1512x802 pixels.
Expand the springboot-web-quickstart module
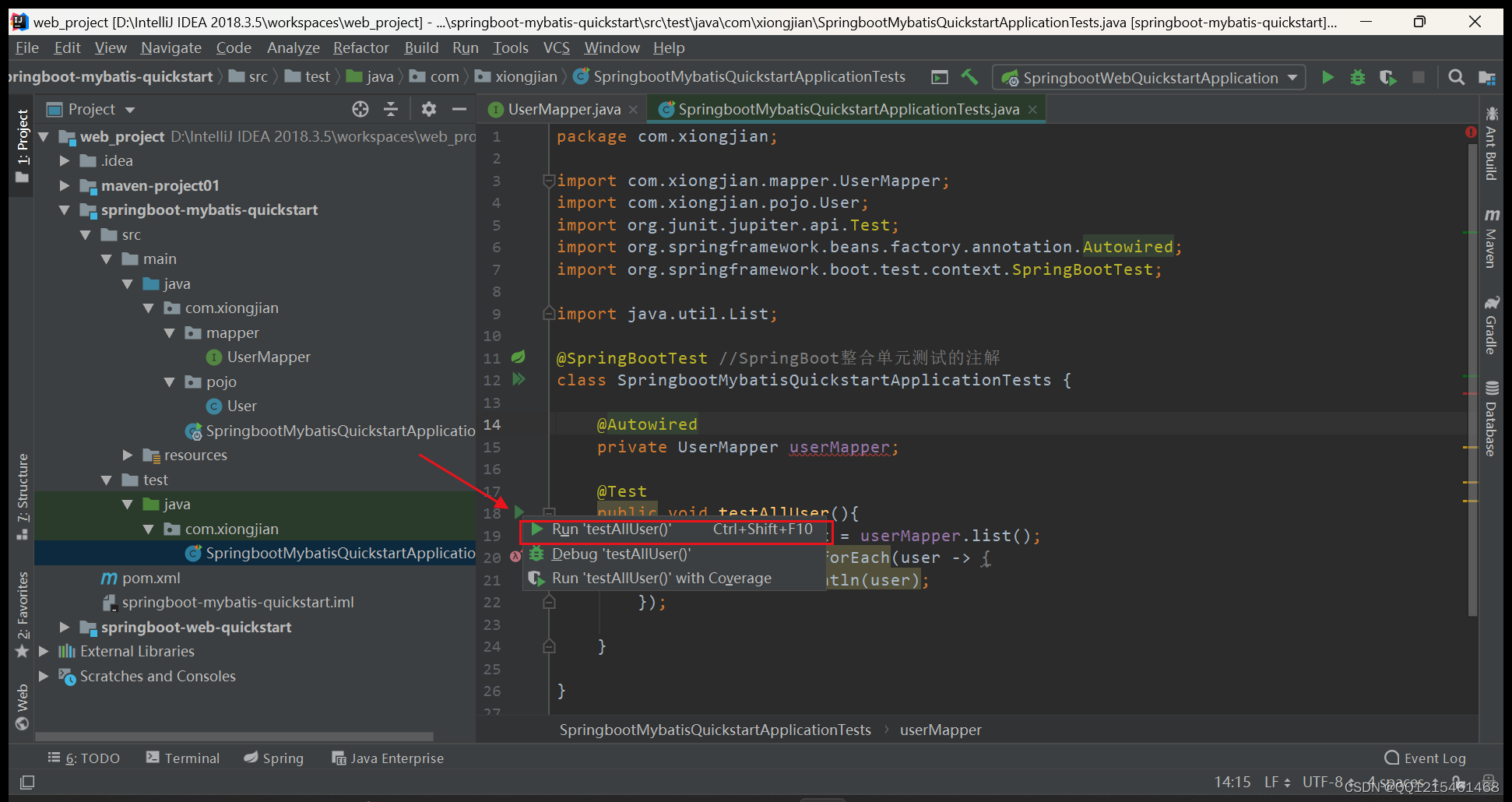coord(65,627)
